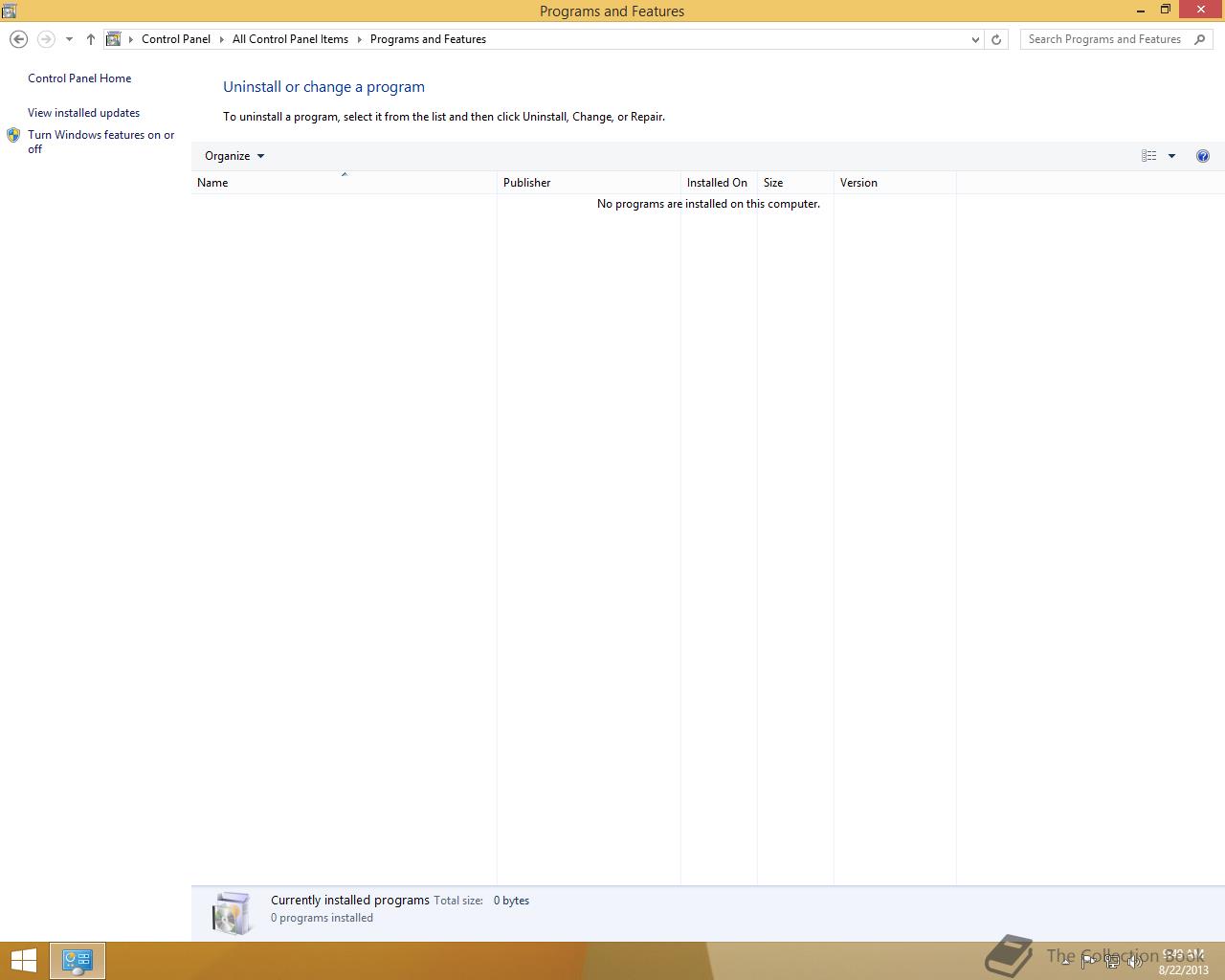This screenshot has height=980, width=1225.
Task: Open View installed updates
Action: [x=83, y=113]
